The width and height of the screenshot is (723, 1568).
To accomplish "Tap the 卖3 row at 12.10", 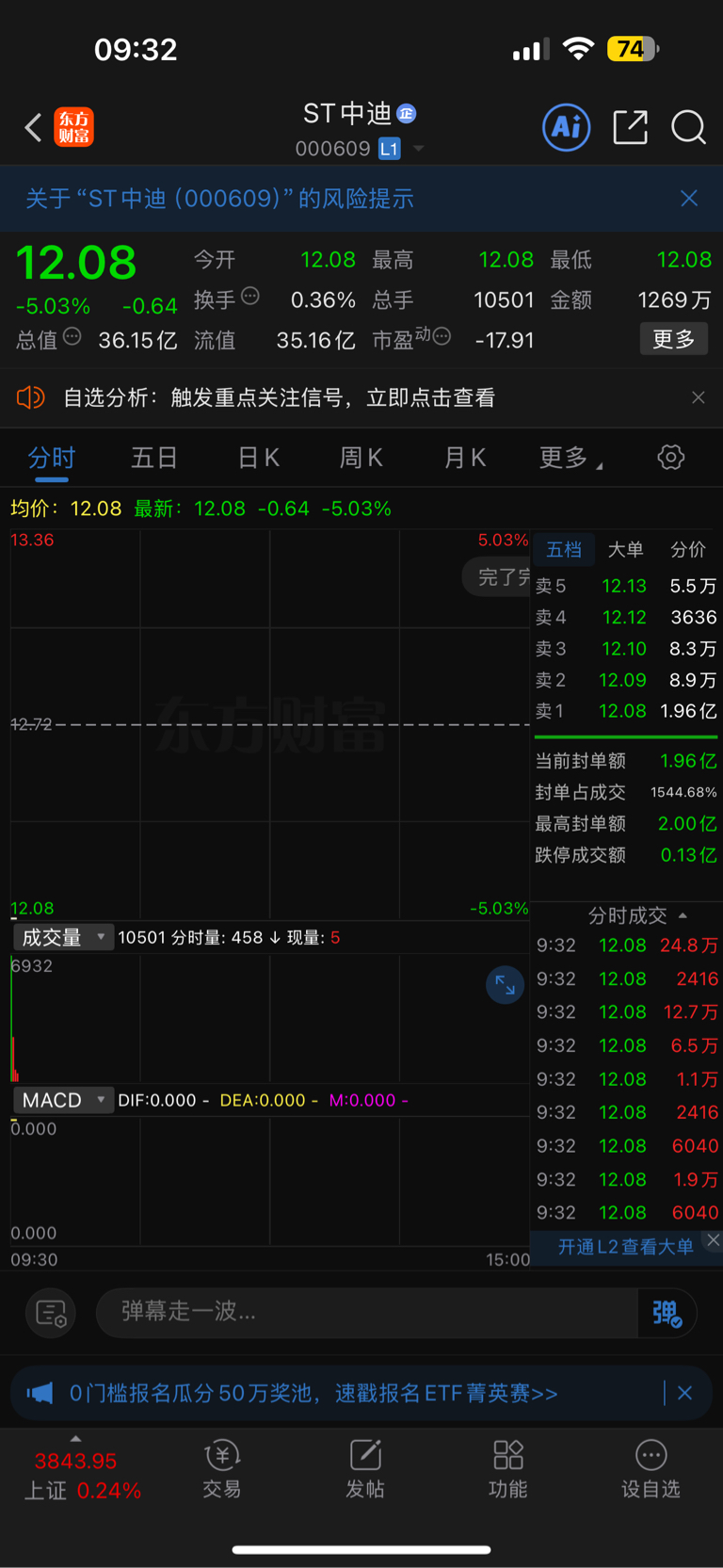I will (x=626, y=649).
